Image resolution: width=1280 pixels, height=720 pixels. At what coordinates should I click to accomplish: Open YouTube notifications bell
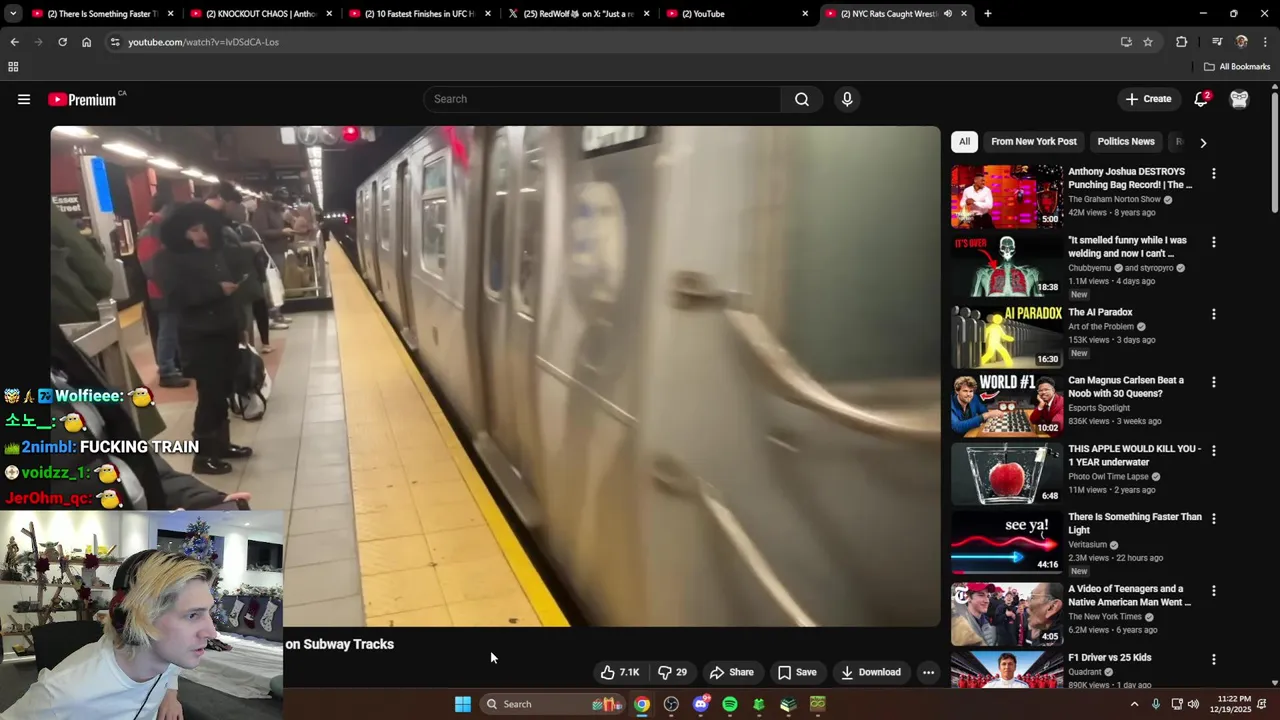coord(1201,99)
